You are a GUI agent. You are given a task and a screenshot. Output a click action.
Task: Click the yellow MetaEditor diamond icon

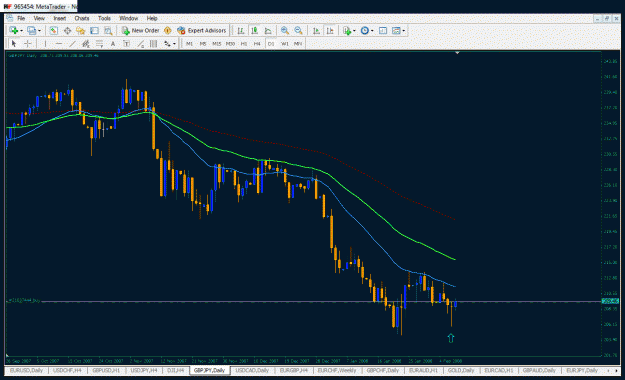(168, 30)
